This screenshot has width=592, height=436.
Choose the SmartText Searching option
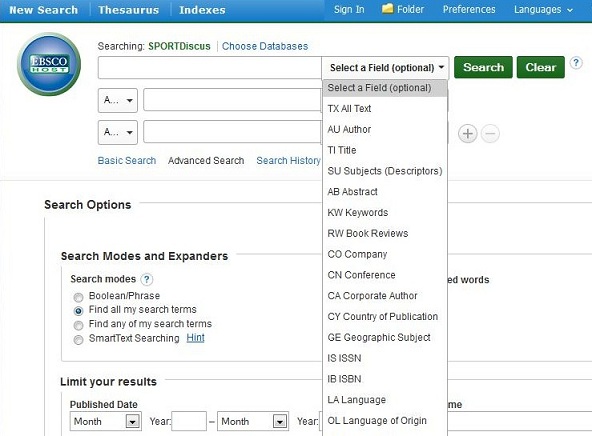click(x=78, y=340)
